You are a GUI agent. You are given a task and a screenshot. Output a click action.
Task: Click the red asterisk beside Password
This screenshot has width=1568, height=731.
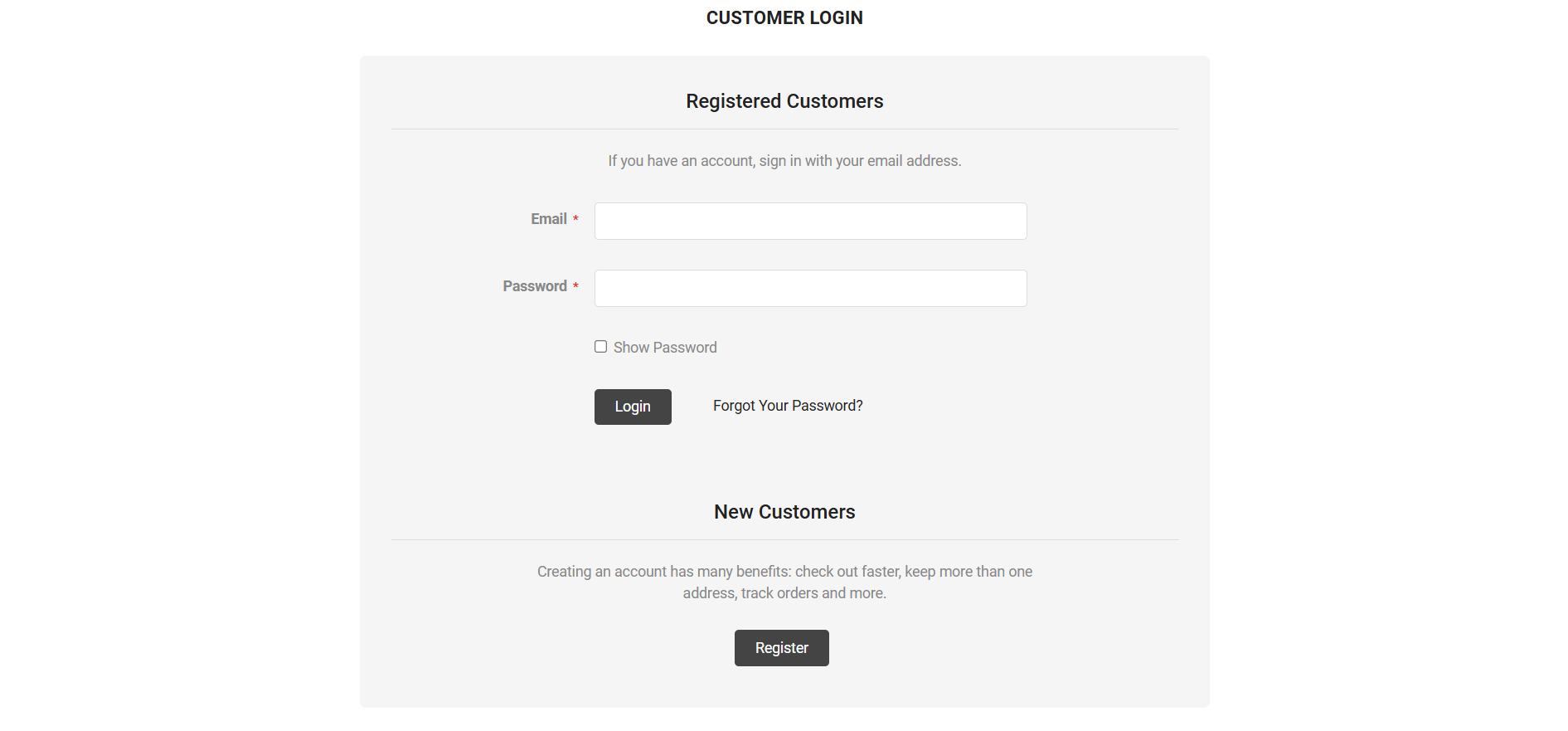click(x=575, y=287)
